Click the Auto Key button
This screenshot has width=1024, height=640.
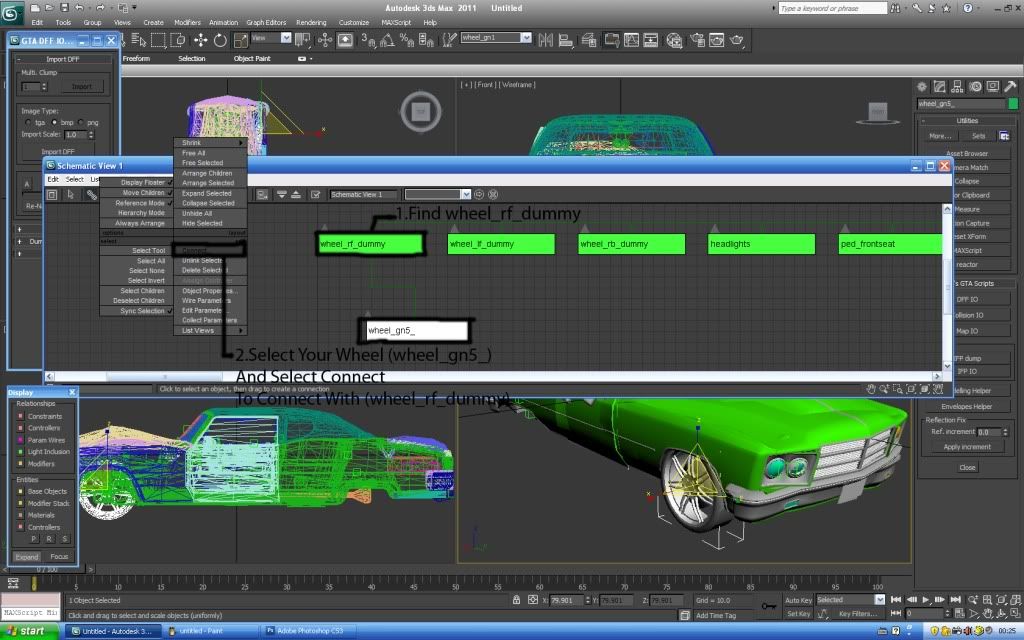pos(798,600)
